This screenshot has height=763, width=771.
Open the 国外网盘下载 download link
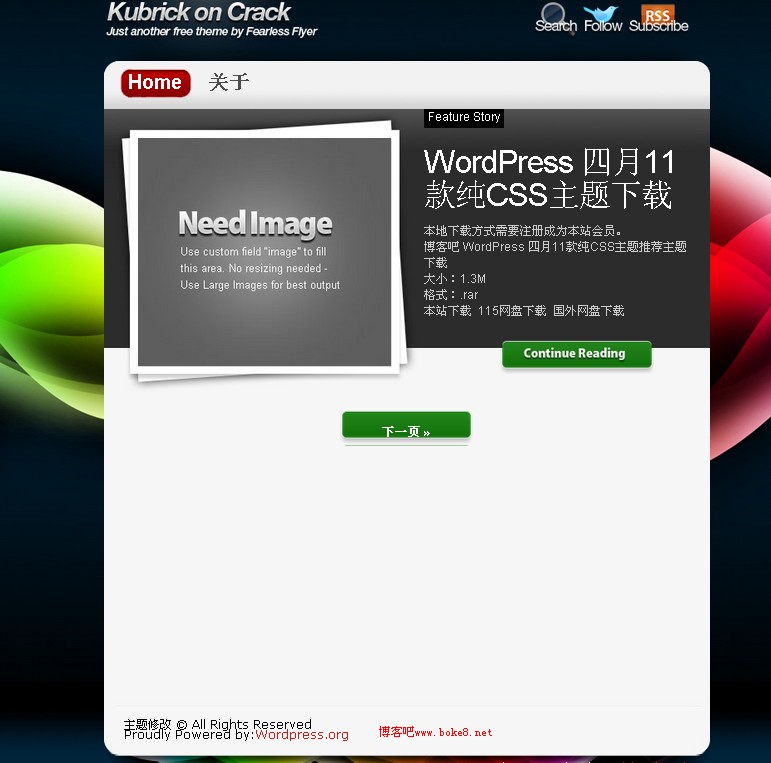tap(589, 311)
